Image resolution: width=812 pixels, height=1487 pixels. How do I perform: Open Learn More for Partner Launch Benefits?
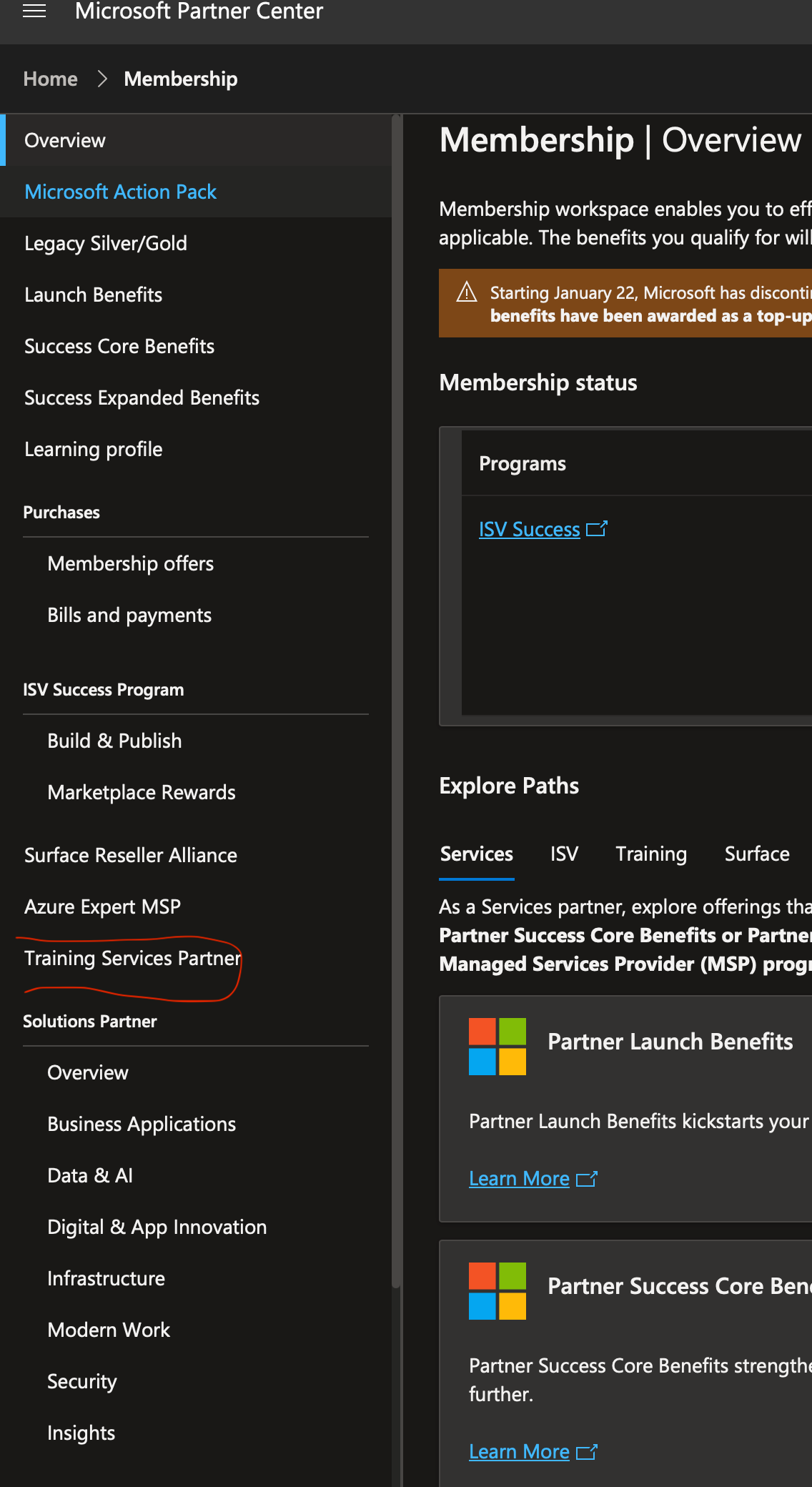519,1178
